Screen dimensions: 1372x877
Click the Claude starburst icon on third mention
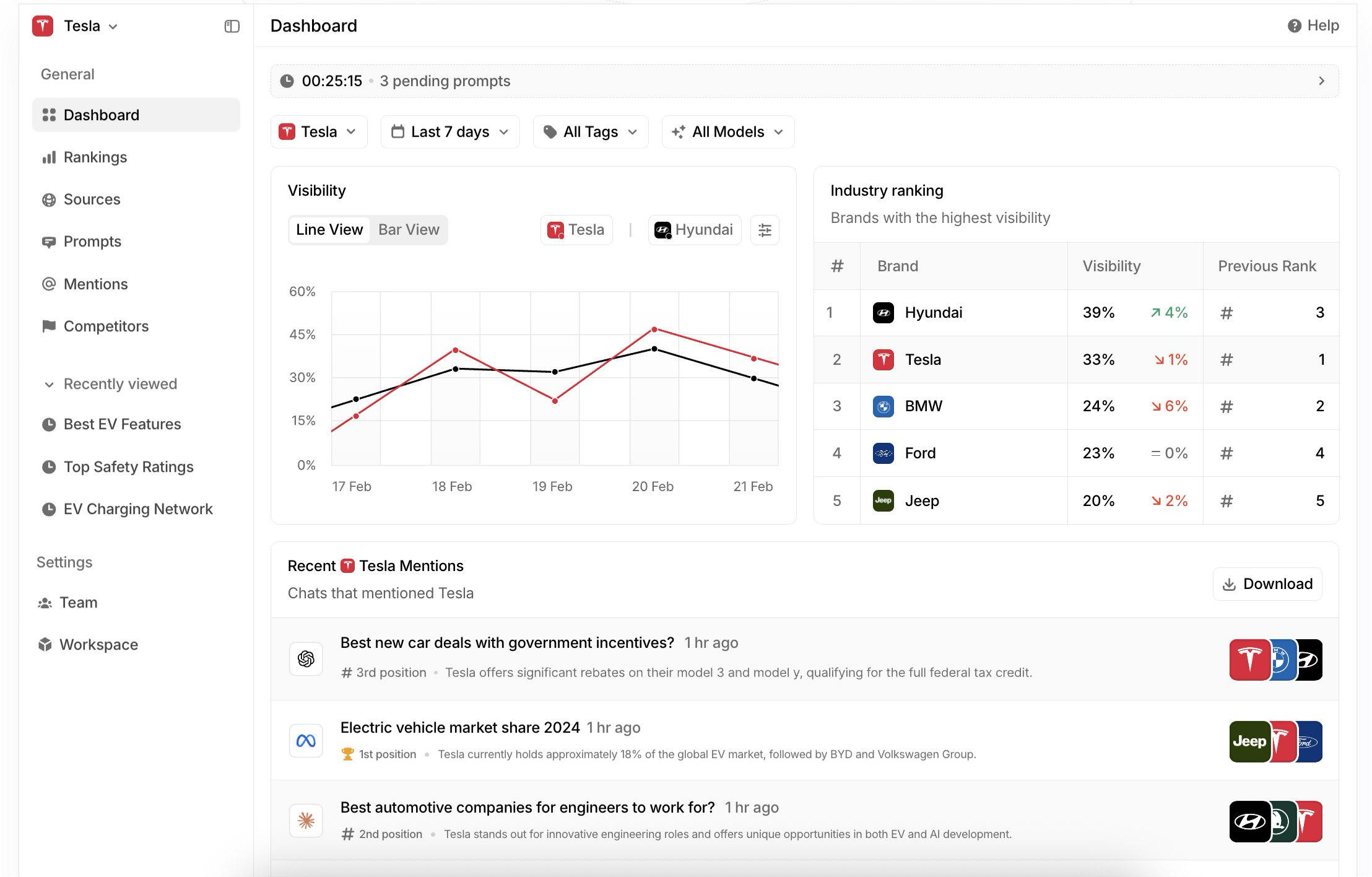[x=306, y=821]
